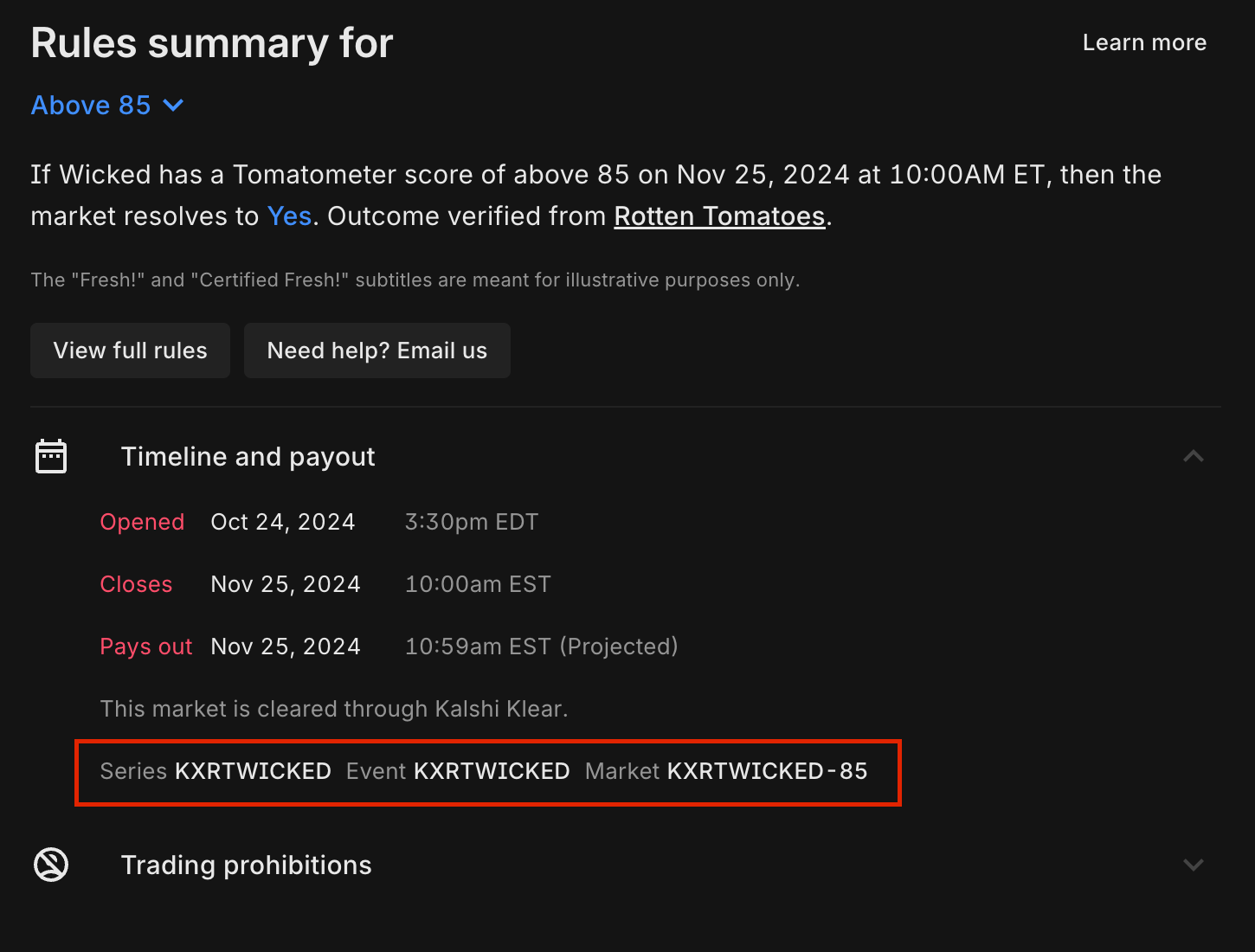The image size is (1255, 952).
Task: Click the Rules summary for heading
Action: click(212, 43)
